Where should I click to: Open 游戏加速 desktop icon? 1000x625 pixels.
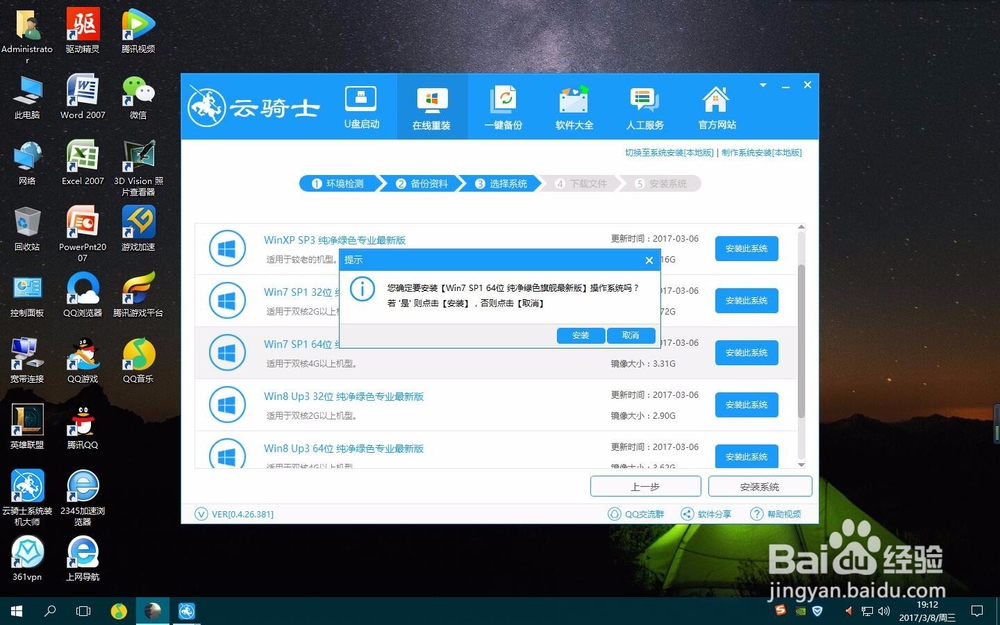point(138,229)
